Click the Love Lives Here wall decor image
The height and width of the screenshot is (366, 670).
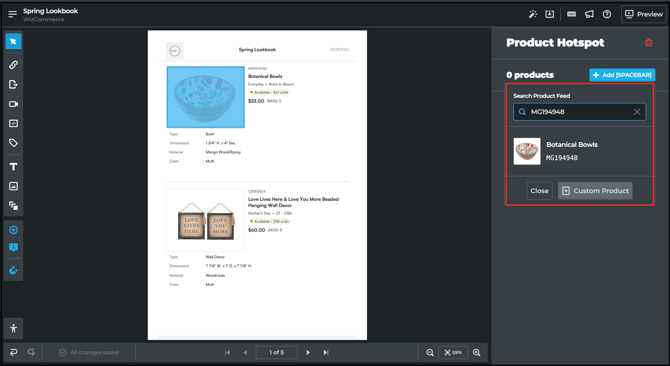206,220
